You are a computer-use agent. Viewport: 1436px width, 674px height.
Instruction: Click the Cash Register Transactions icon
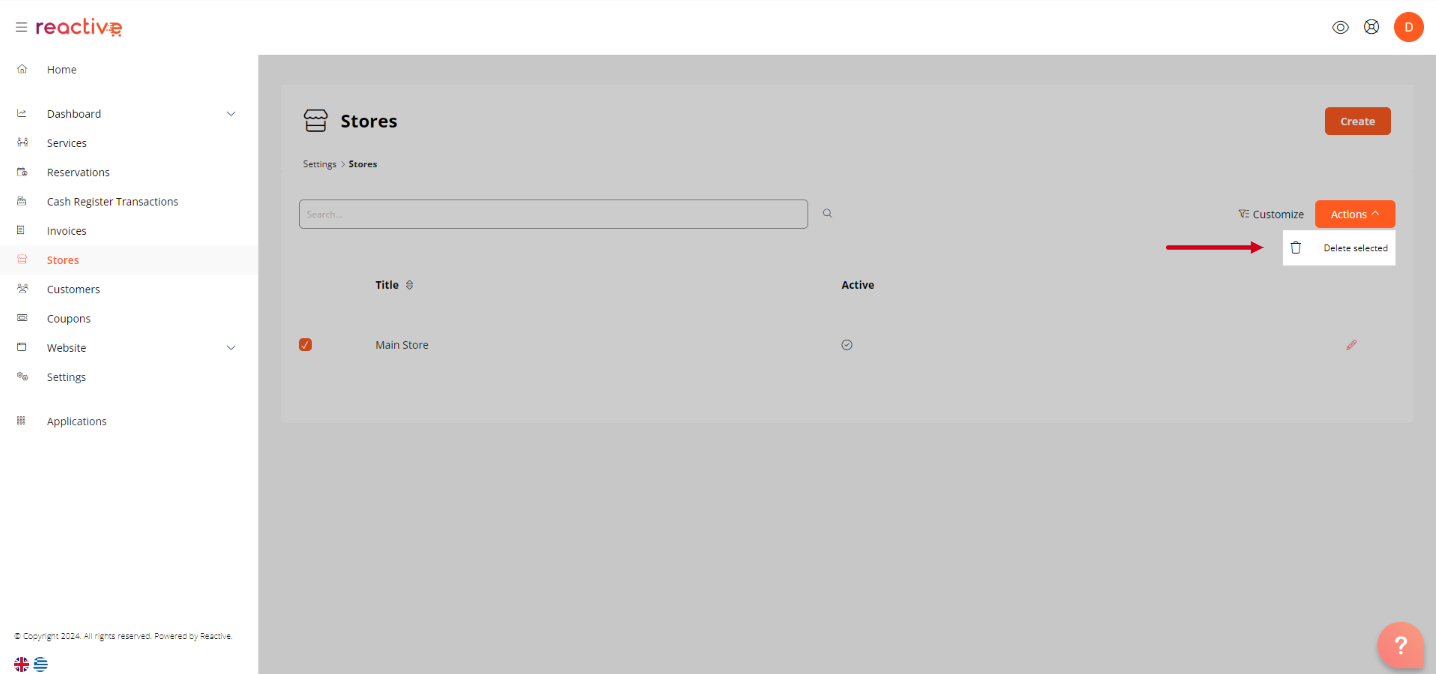click(x=22, y=201)
